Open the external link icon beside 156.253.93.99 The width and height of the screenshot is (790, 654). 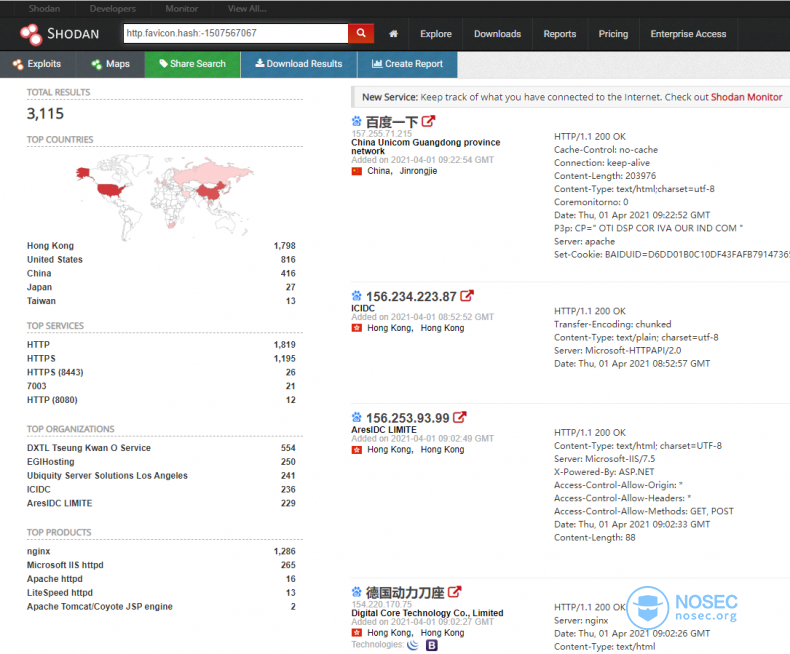coord(459,417)
